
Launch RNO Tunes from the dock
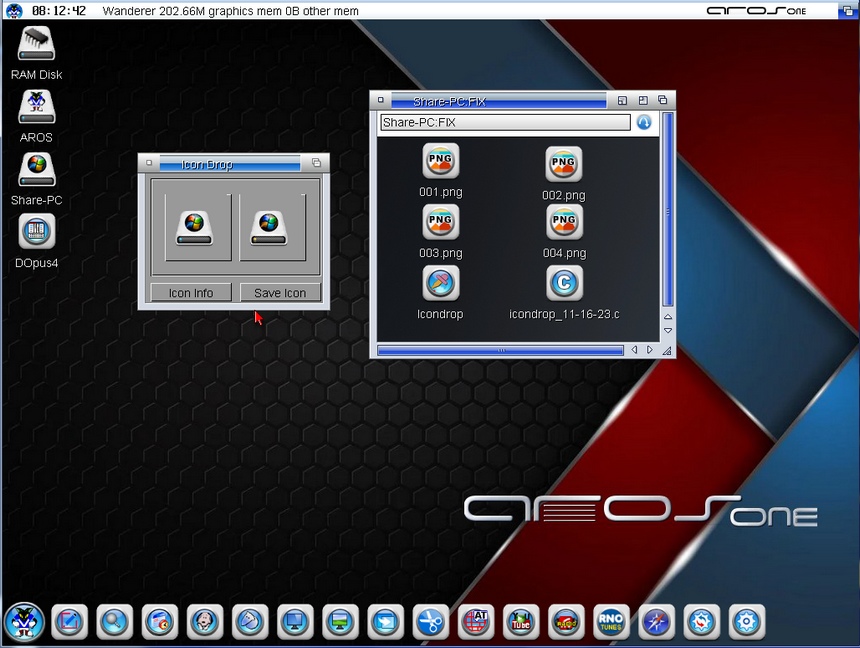(611, 622)
